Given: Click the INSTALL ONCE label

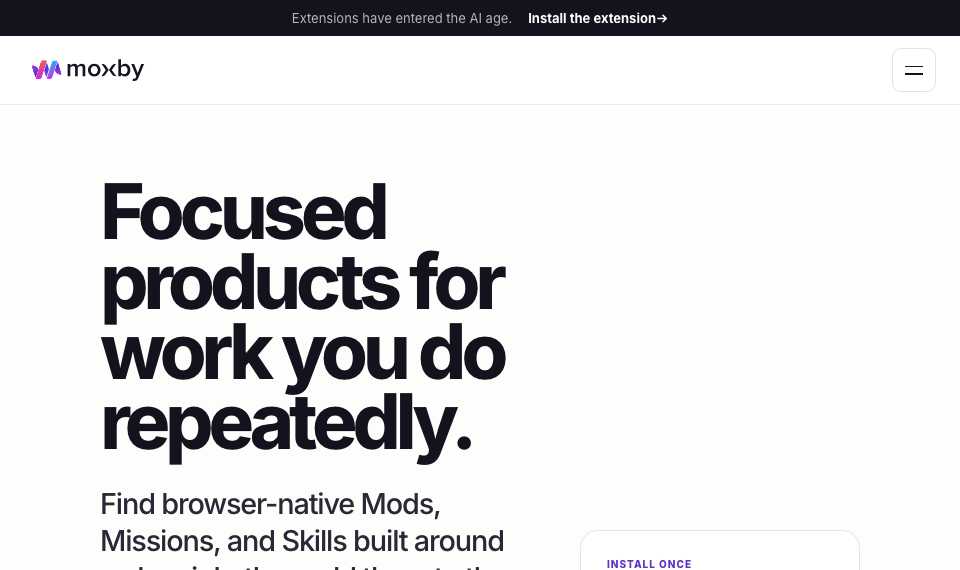Looking at the screenshot, I should click(x=649, y=564).
